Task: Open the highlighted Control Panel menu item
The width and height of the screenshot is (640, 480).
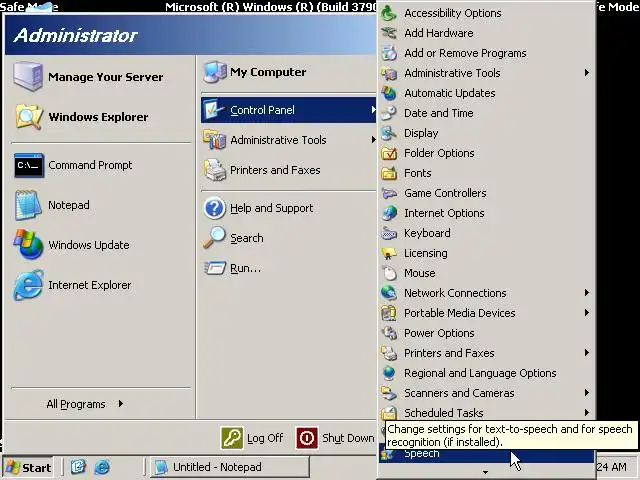Action: coord(289,110)
